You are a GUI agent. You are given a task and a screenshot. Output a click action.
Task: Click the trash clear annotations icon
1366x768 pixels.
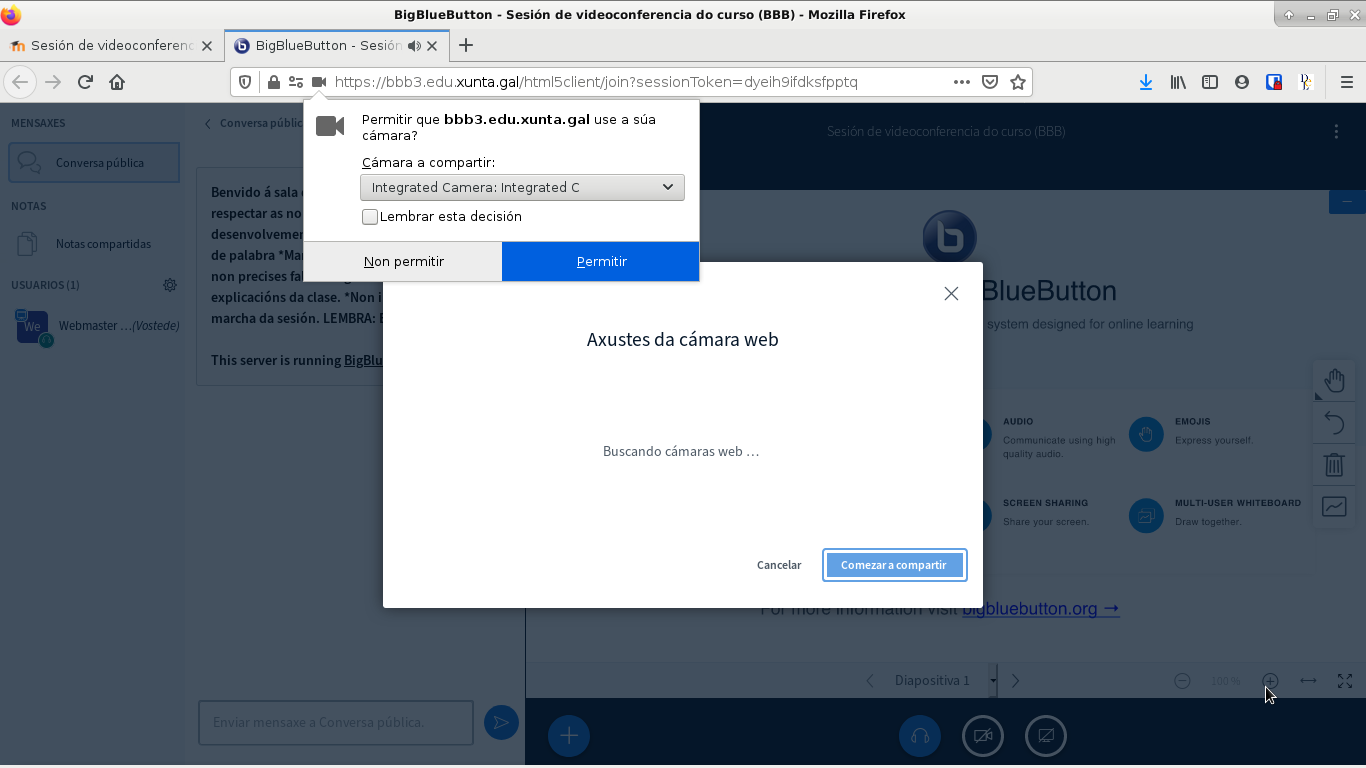(1334, 465)
